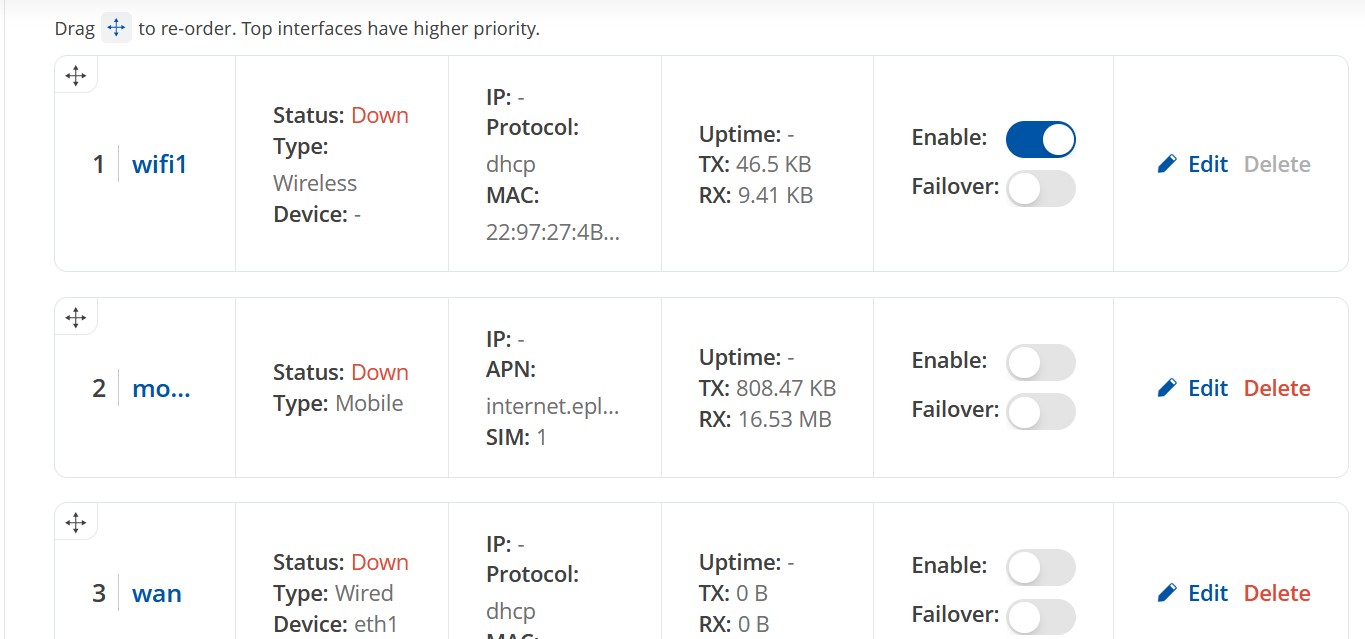The image size is (1365, 639).
Task: Turn on Failover for wifi1
Action: click(x=1040, y=188)
